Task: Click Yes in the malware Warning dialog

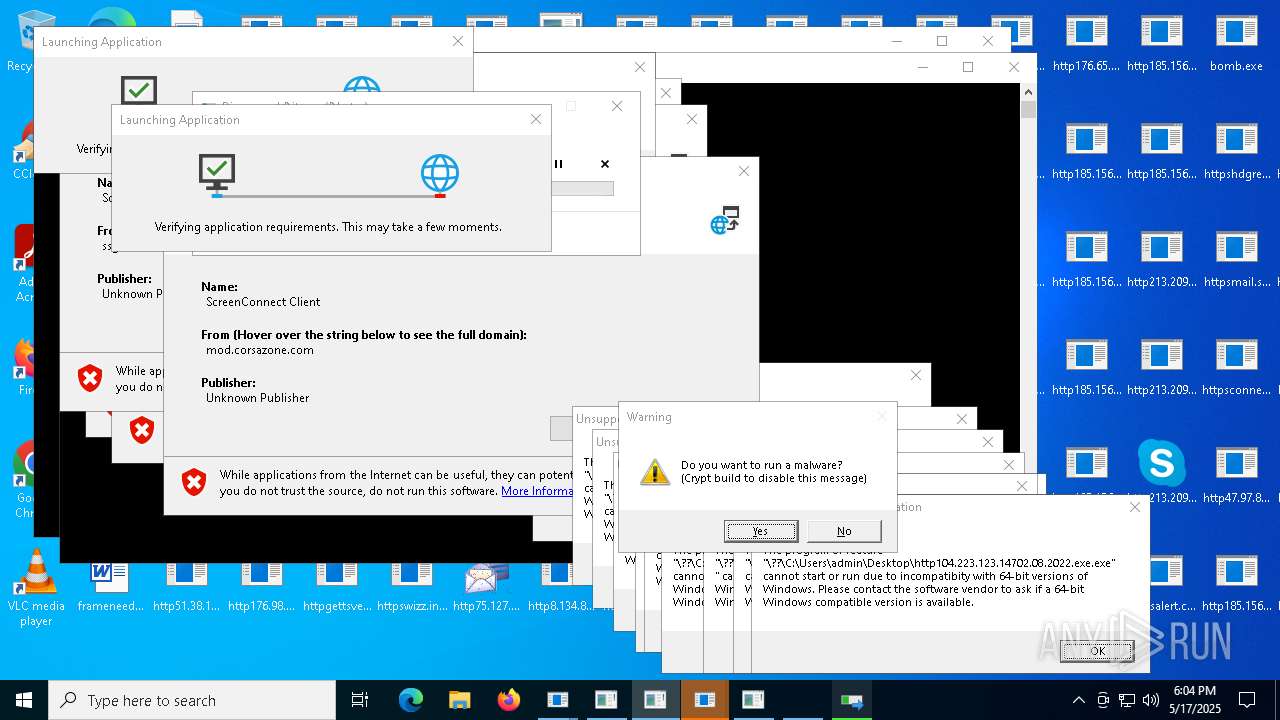Action: click(x=761, y=531)
